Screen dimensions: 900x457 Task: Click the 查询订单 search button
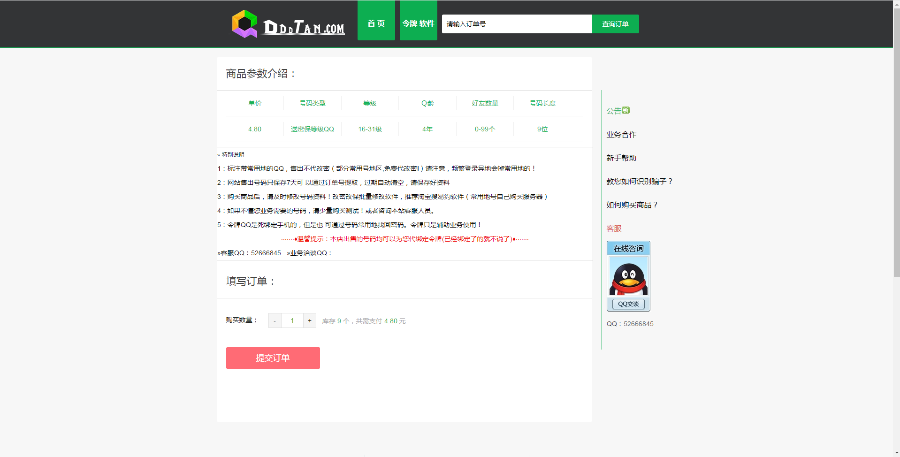[x=615, y=24]
